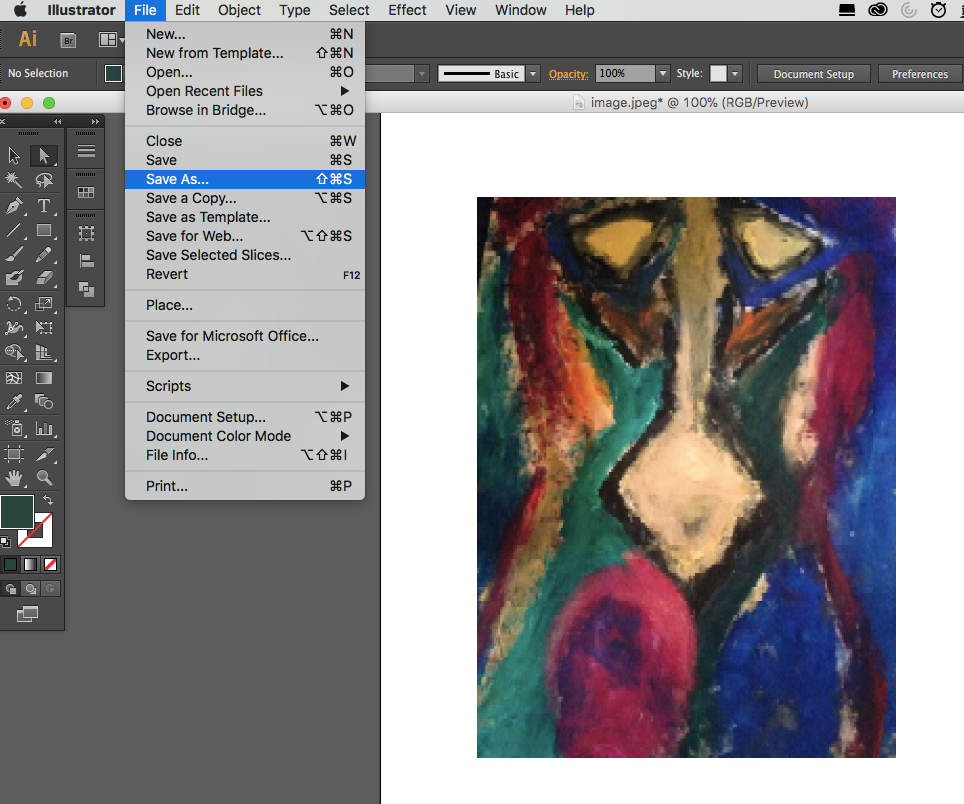Select the Blend tool
Screen dimensions: 964x804
[44, 402]
